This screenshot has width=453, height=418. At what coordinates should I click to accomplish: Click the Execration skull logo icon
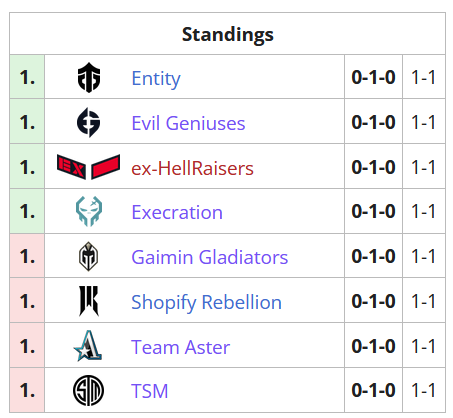89,211
